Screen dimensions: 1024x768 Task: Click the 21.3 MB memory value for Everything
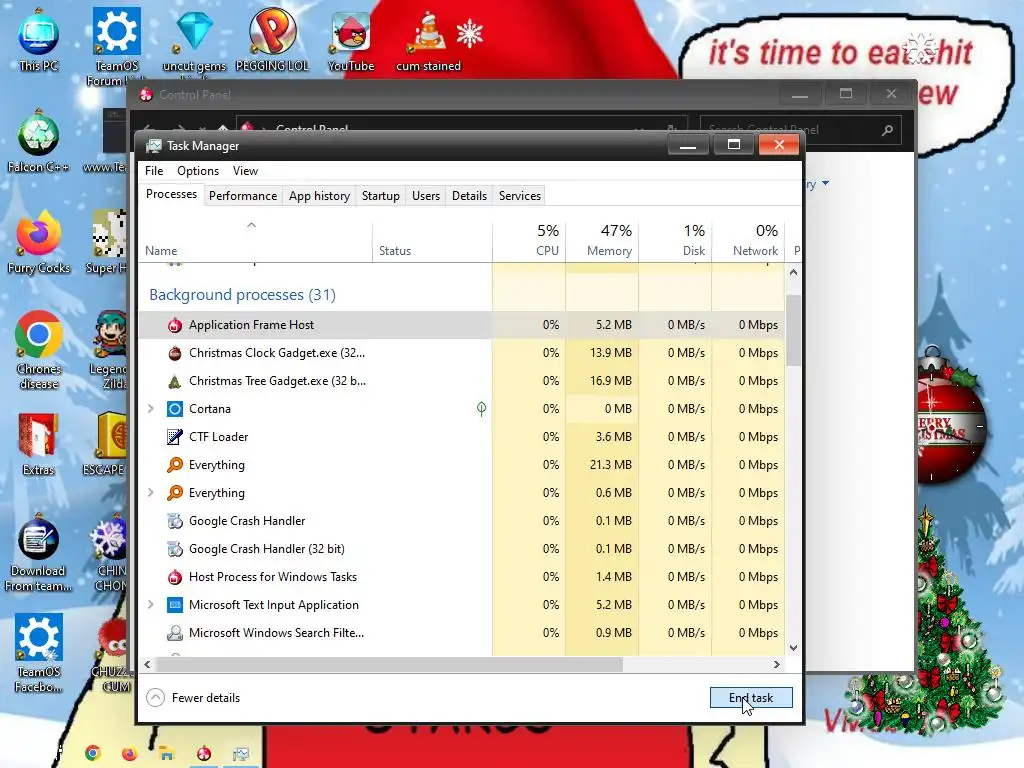click(x=611, y=465)
